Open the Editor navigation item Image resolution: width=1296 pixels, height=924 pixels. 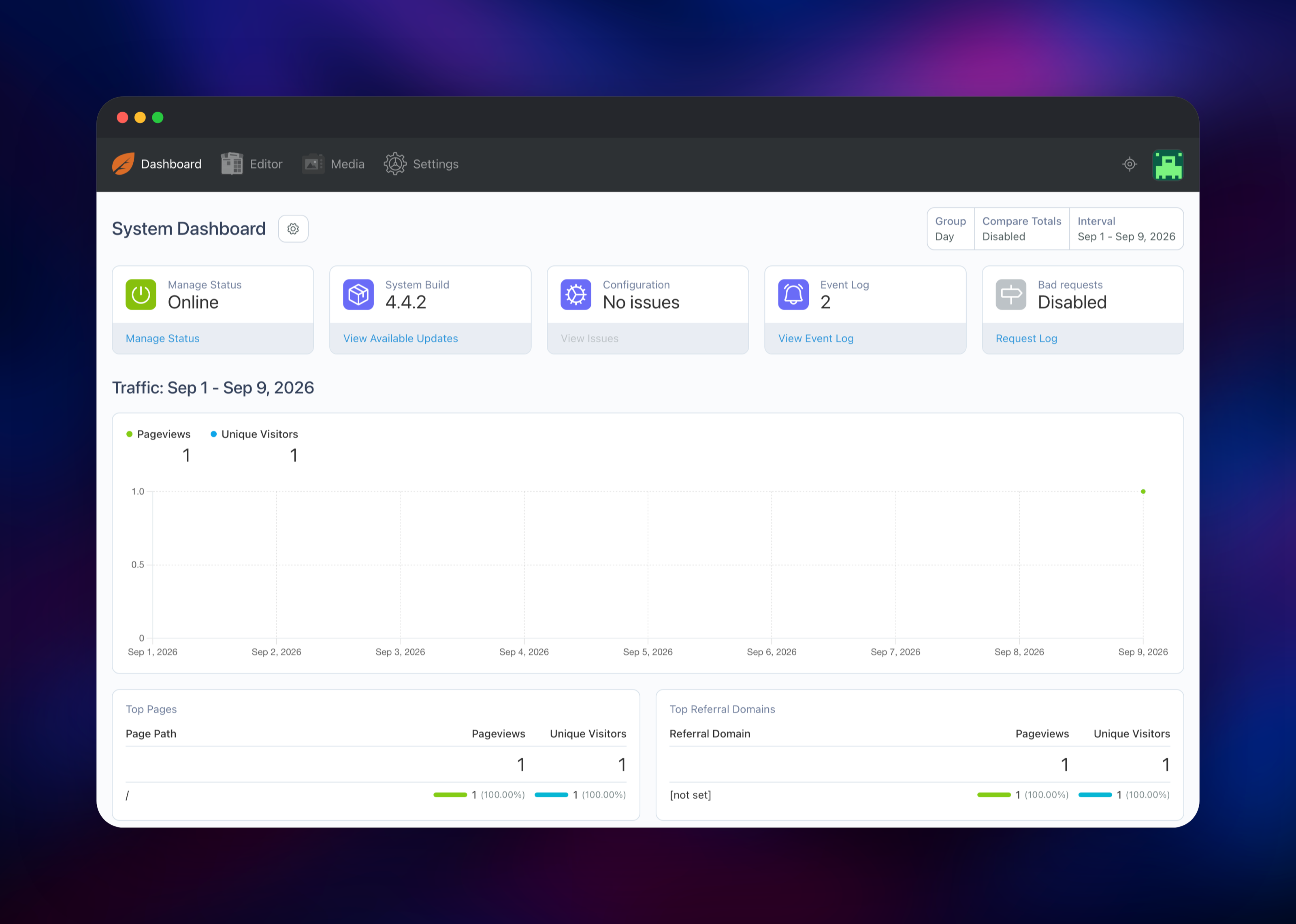point(252,164)
